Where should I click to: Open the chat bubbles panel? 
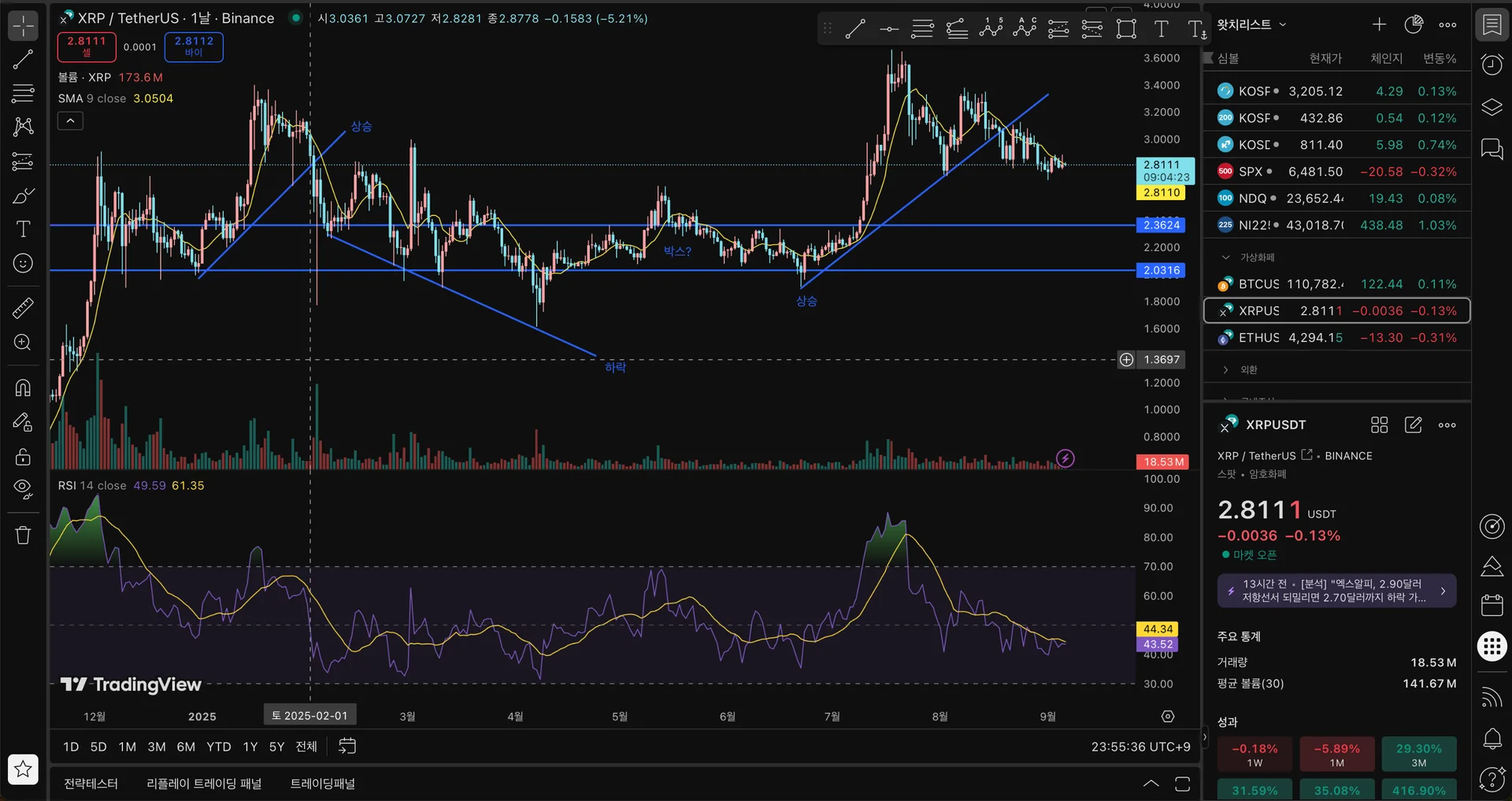[1492, 149]
